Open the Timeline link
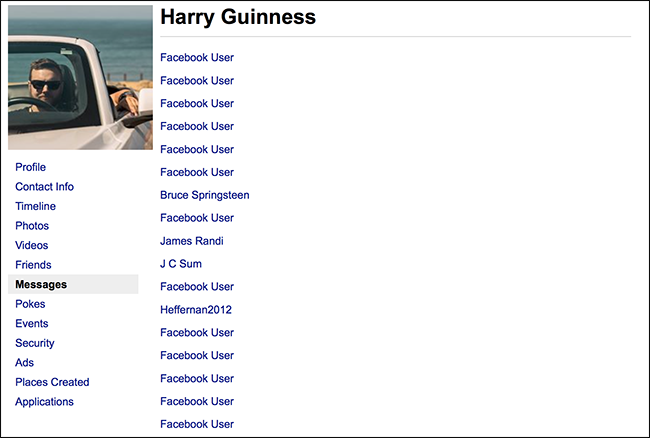 [35, 206]
